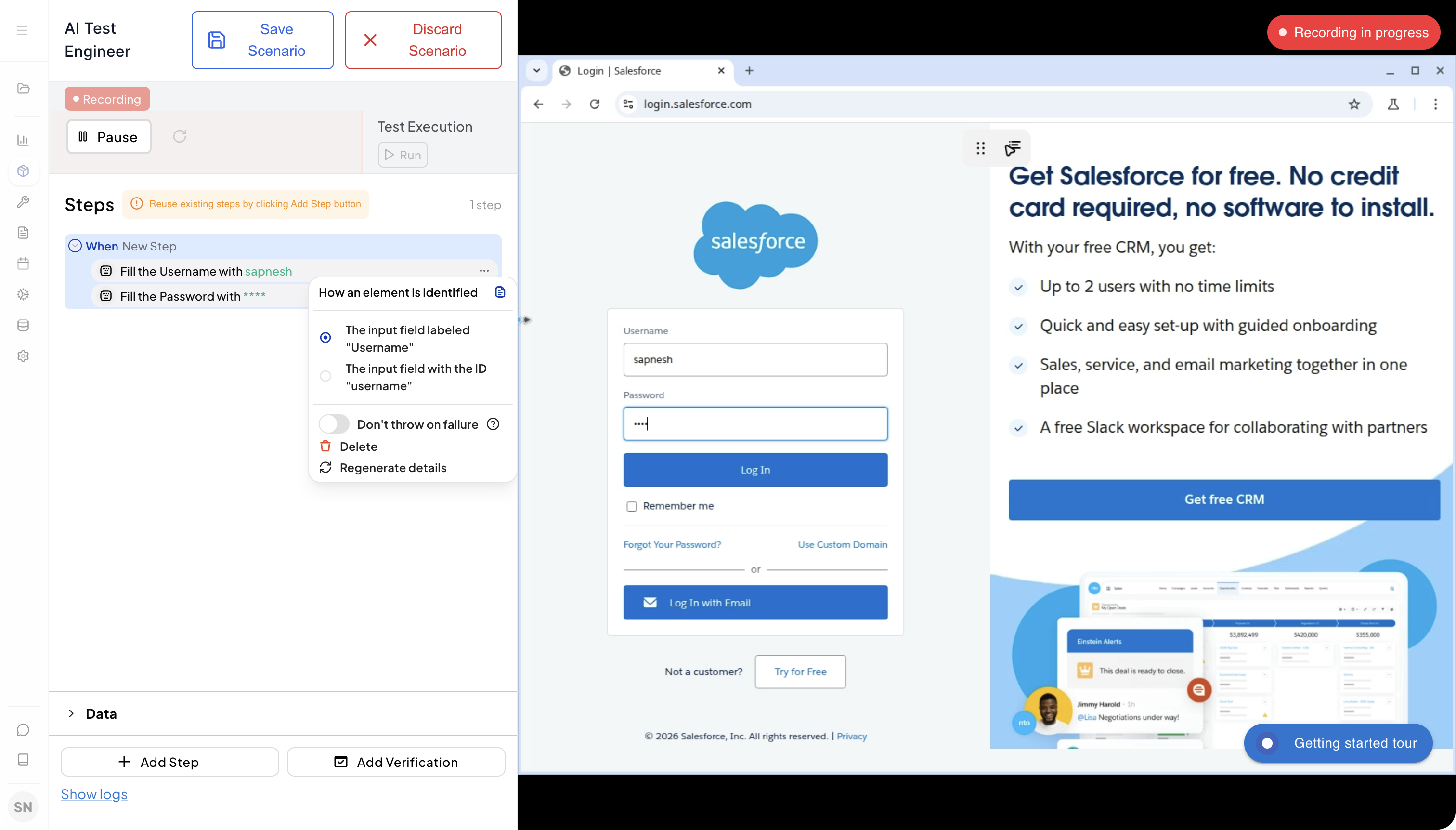This screenshot has width=1456, height=830.
Task: Select Regenerate details in the popup menu
Action: pos(392,467)
